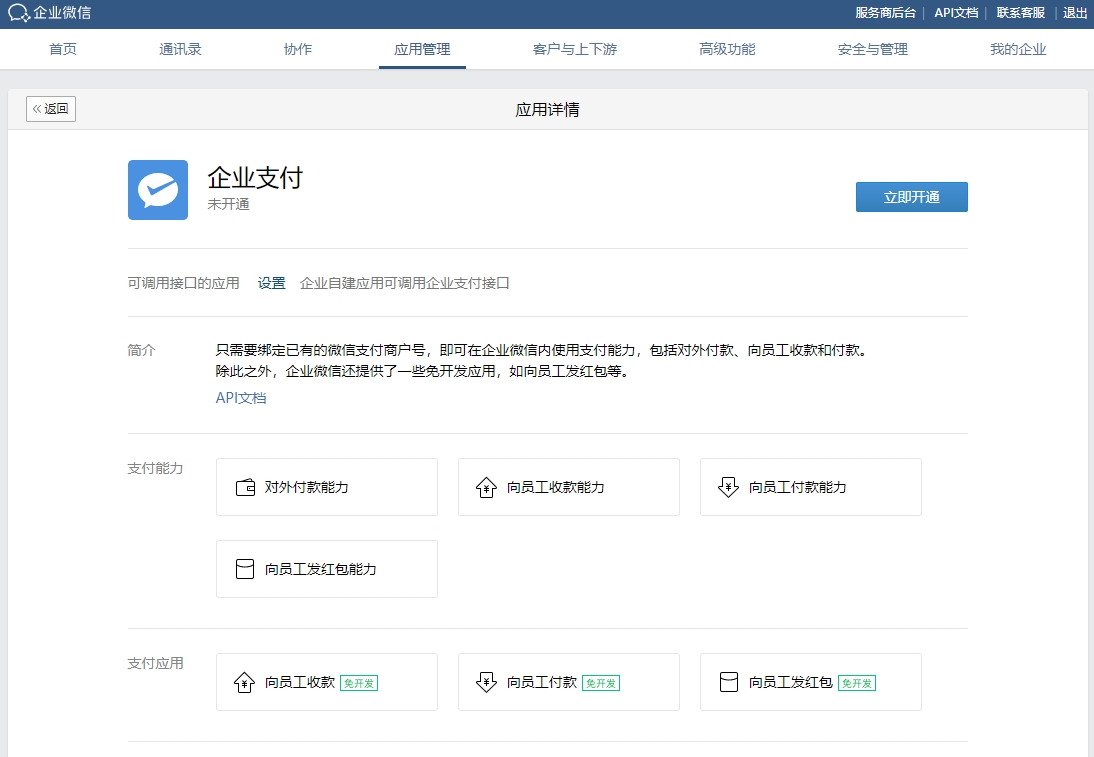Click the wallet icon for 对外付款能力

[245, 487]
